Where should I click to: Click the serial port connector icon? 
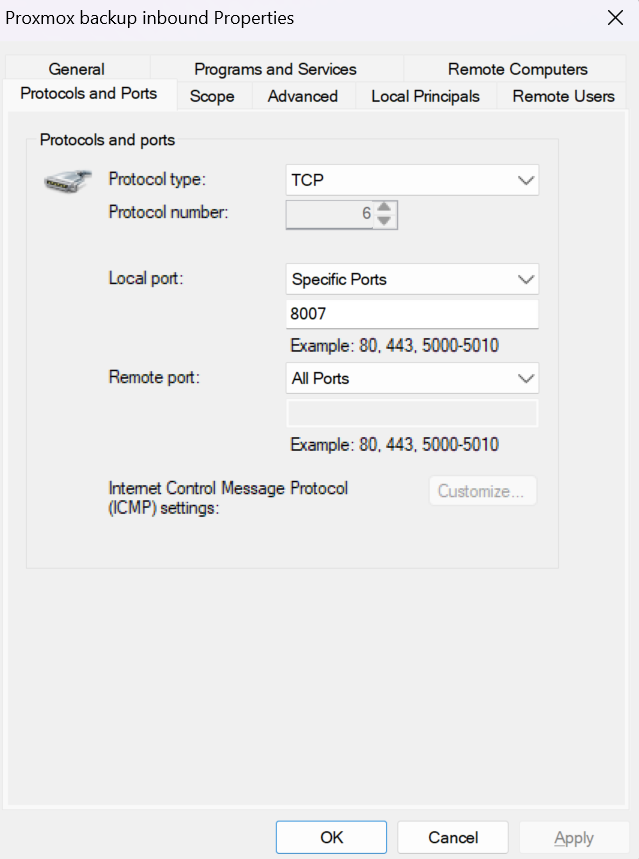(x=69, y=183)
